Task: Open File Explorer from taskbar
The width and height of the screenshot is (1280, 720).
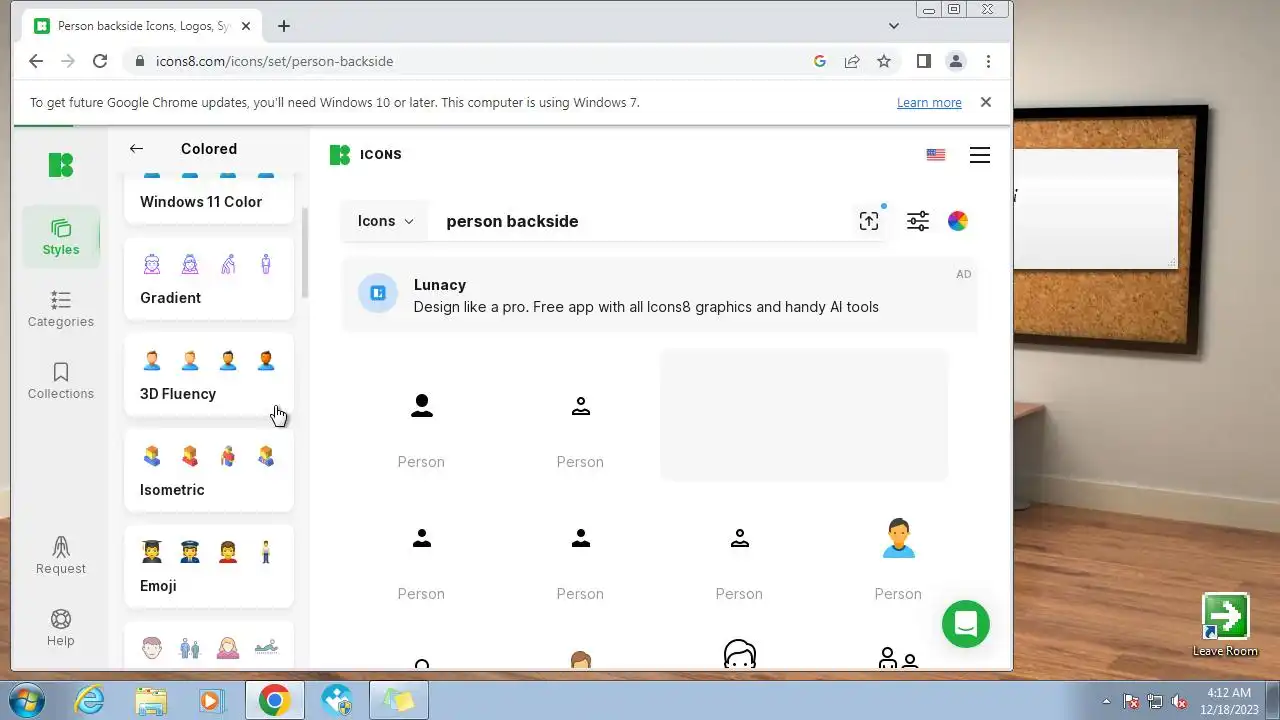Action: (151, 700)
